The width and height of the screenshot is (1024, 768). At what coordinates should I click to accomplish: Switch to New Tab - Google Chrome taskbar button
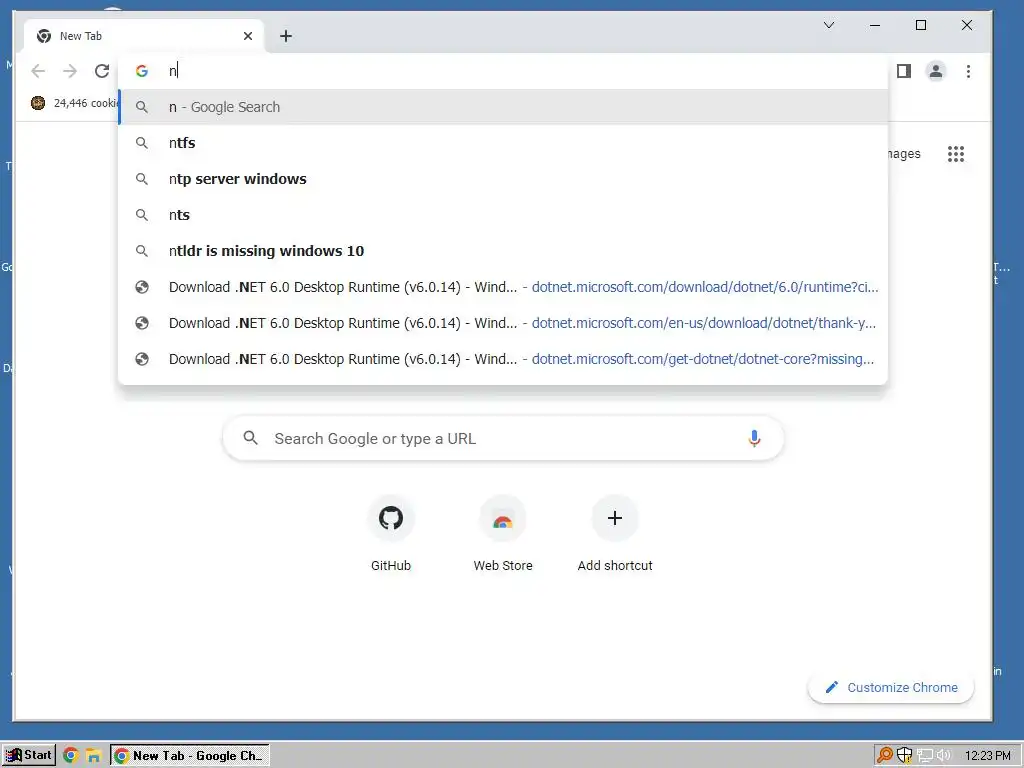189,756
